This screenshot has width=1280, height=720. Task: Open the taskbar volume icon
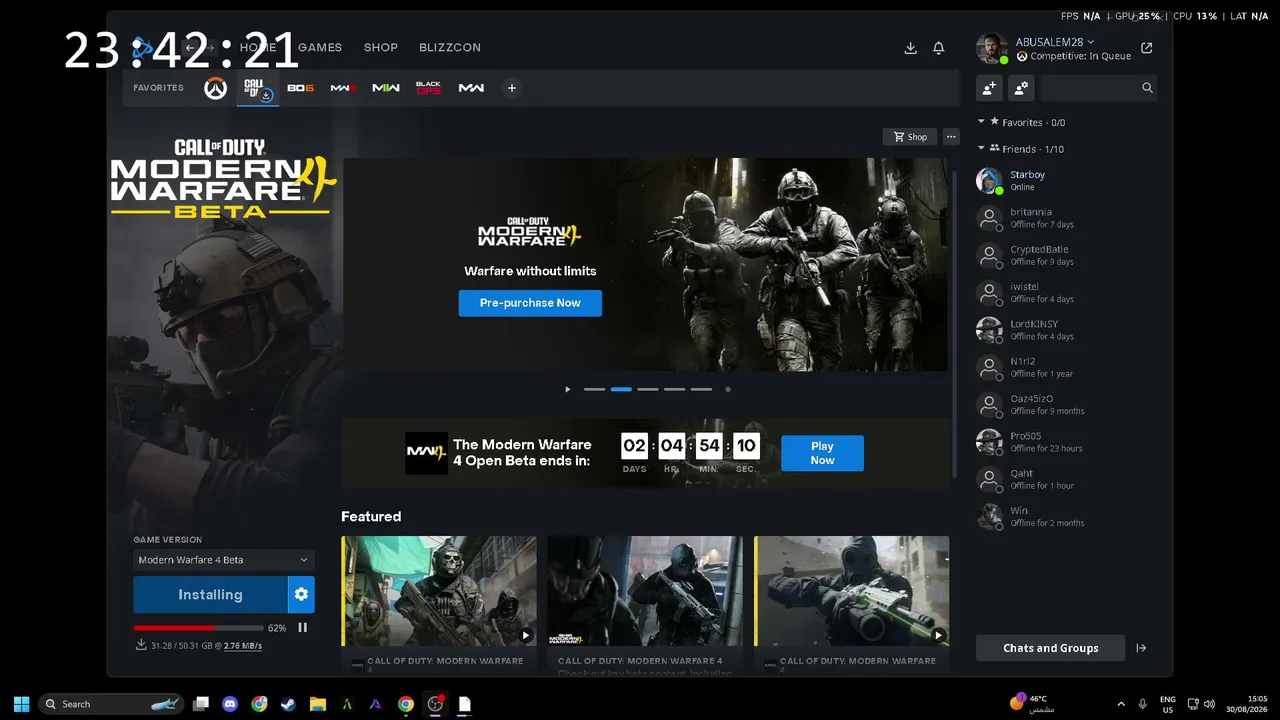click(x=1209, y=704)
